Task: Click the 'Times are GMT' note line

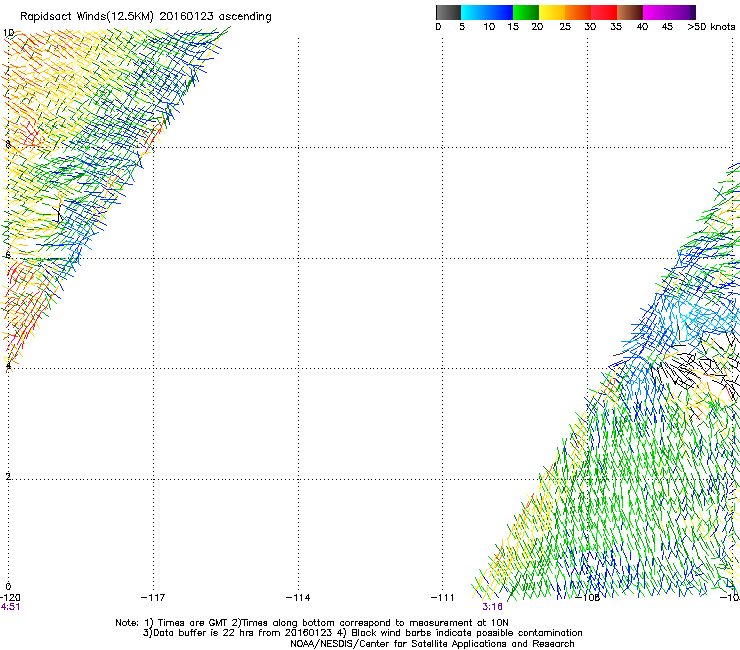Action: pyautogui.click(x=311, y=623)
